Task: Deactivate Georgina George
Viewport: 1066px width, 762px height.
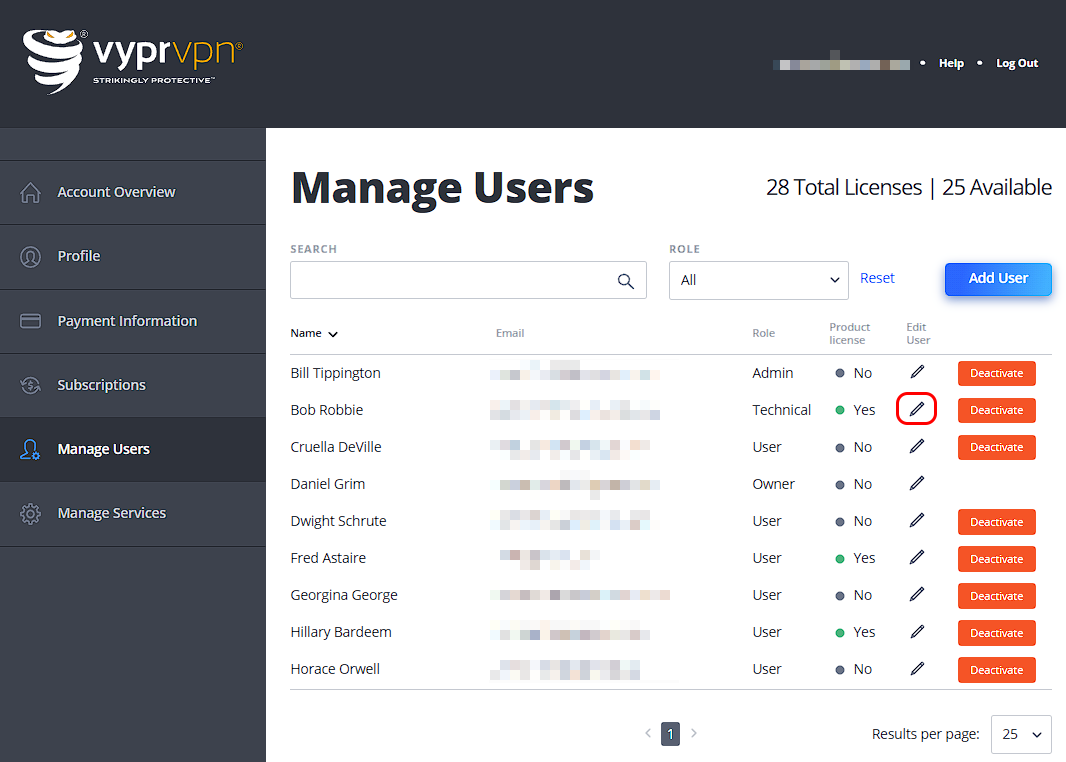Action: pos(997,595)
